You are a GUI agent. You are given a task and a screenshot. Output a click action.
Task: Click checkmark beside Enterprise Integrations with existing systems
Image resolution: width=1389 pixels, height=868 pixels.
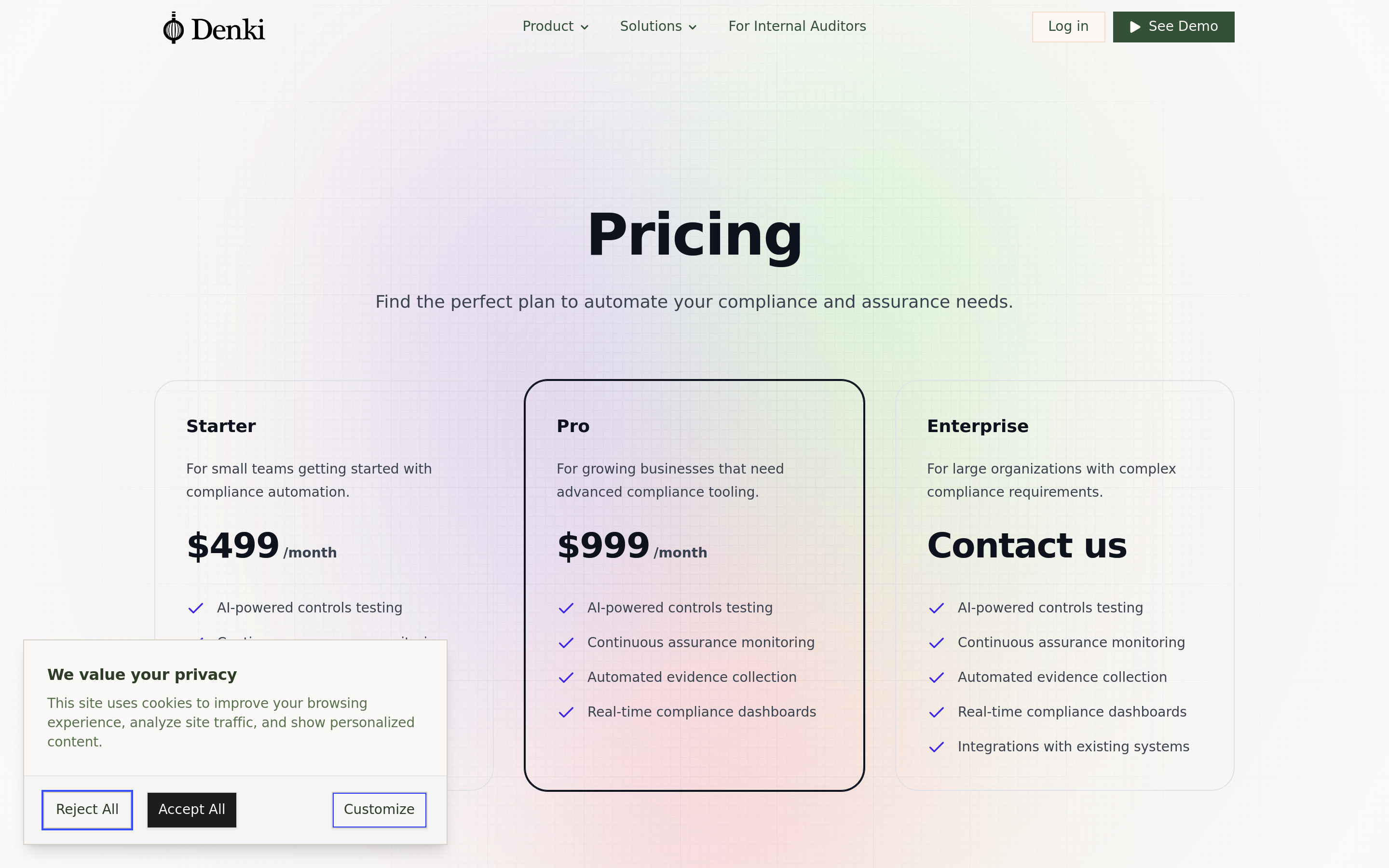click(936, 747)
